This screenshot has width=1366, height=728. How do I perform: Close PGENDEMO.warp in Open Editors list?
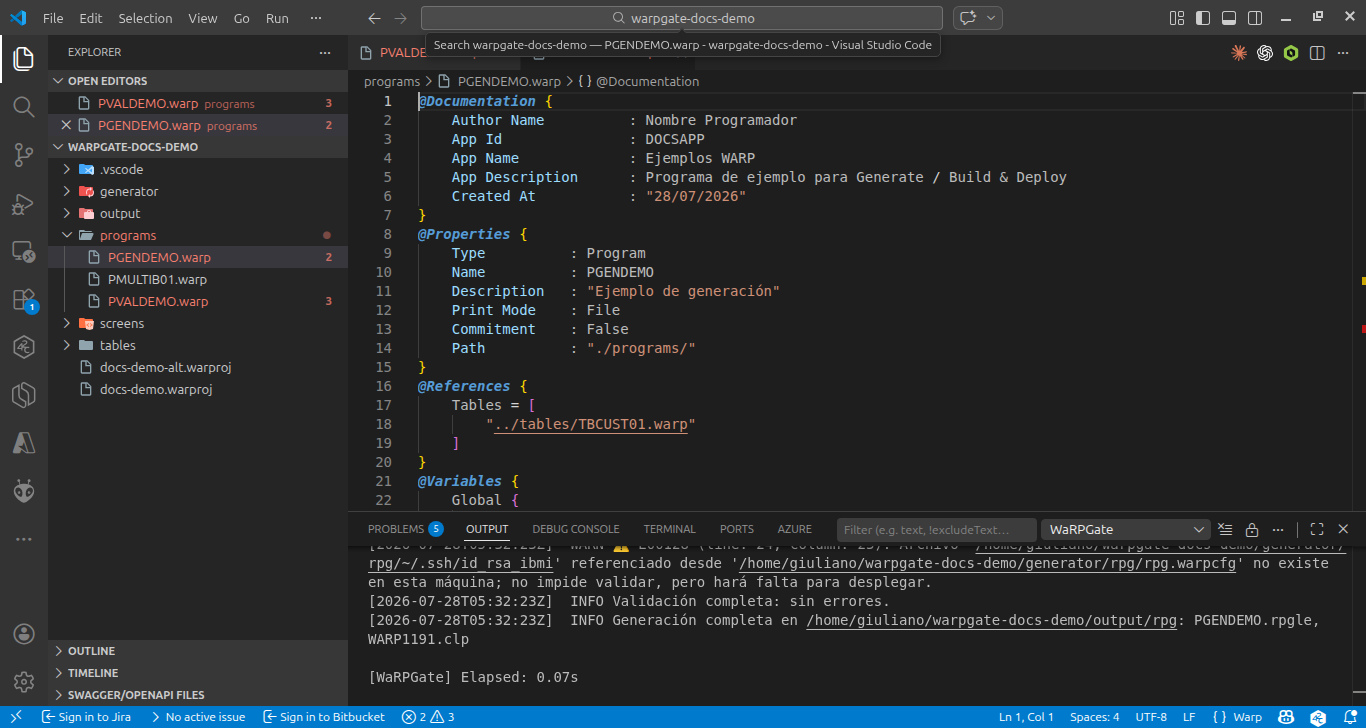[x=66, y=125]
